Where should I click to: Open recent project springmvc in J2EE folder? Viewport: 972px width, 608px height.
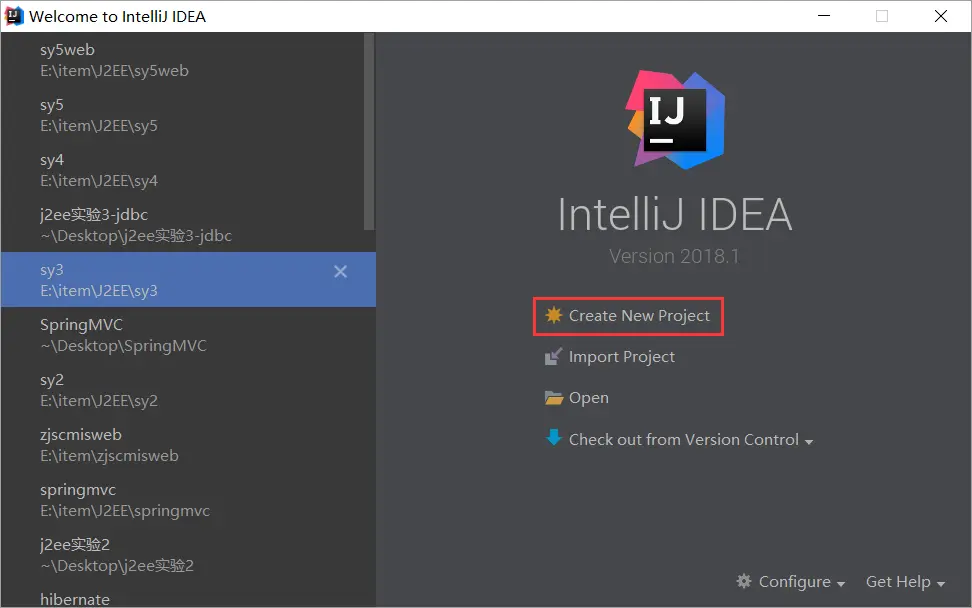click(x=188, y=500)
